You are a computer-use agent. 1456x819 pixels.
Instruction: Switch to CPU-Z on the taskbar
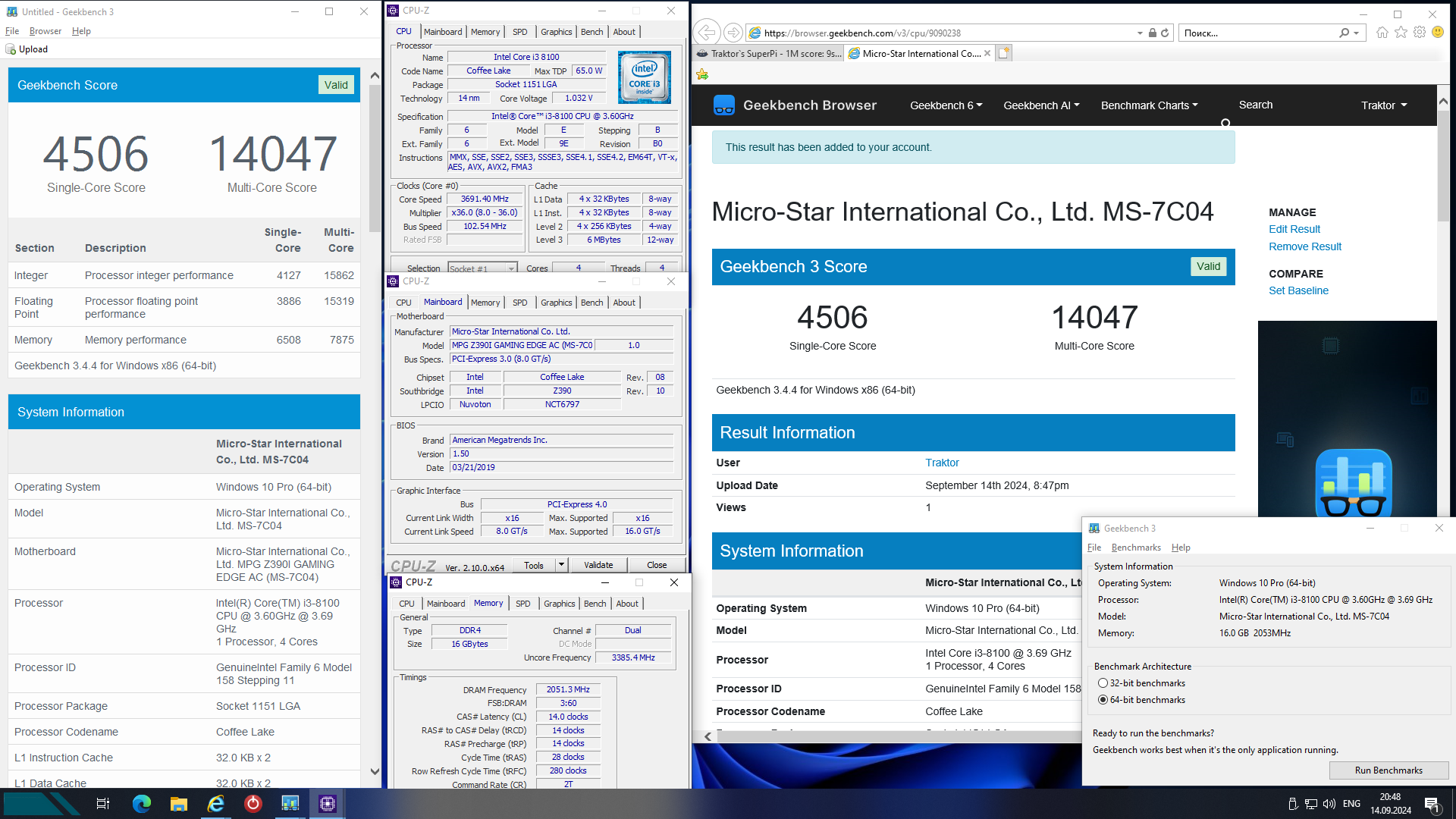pyautogui.click(x=327, y=804)
